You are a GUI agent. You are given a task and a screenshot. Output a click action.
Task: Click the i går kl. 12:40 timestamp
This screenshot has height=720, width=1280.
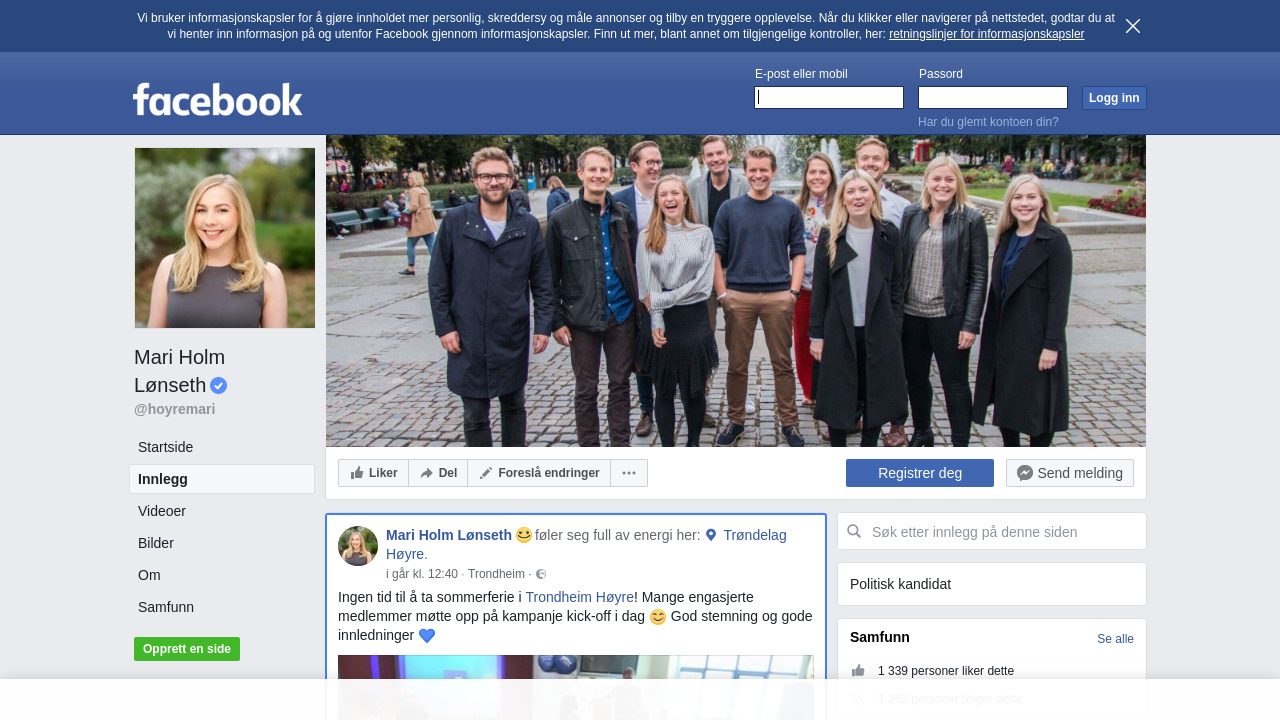(x=422, y=574)
